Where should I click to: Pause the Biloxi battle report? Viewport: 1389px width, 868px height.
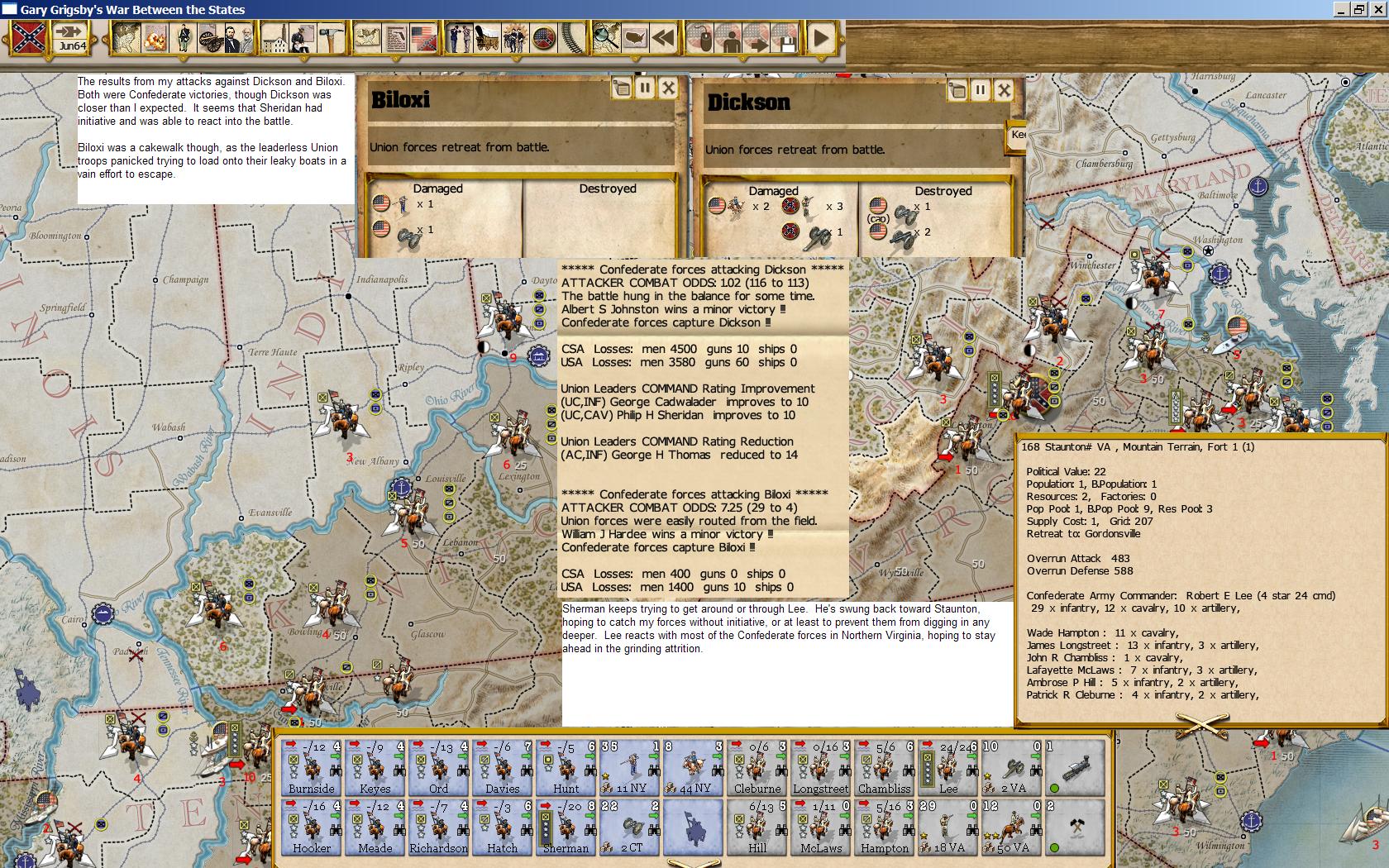645,88
